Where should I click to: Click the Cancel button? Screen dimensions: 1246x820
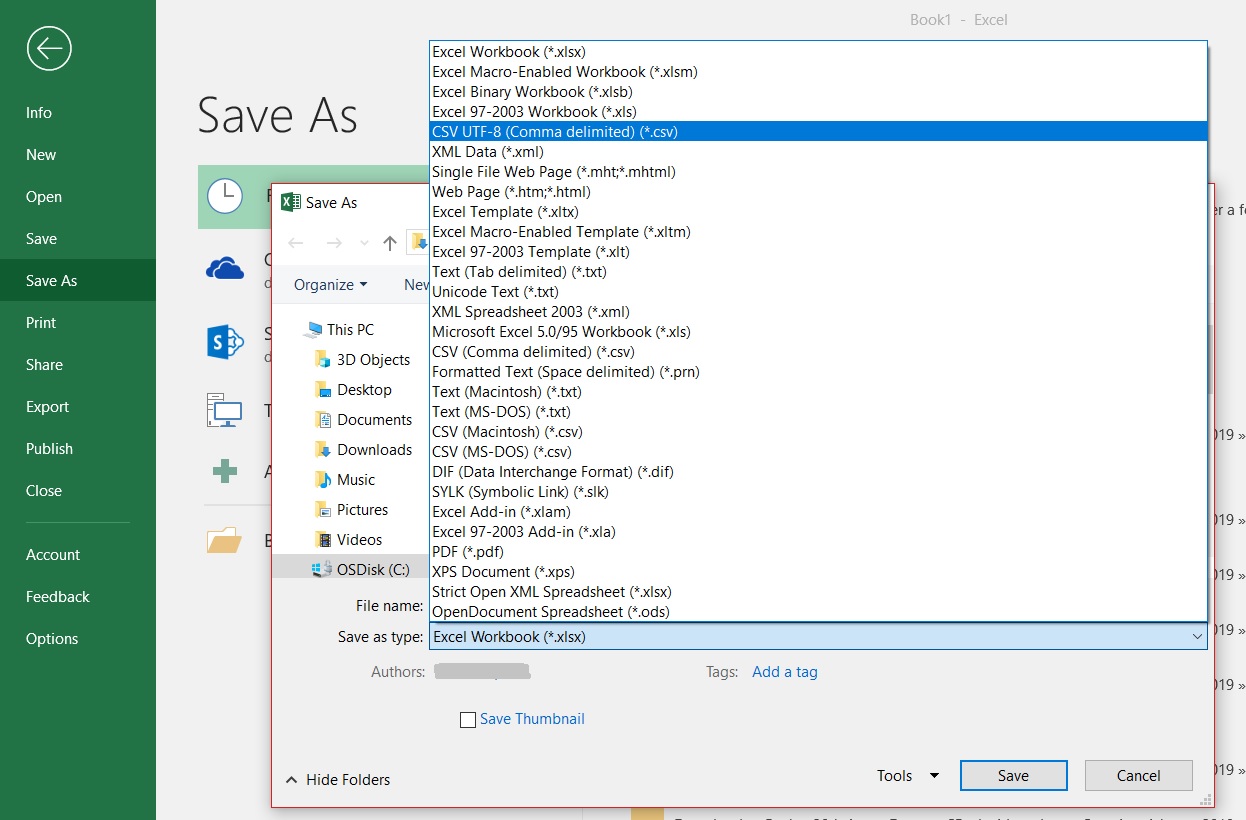(1139, 775)
